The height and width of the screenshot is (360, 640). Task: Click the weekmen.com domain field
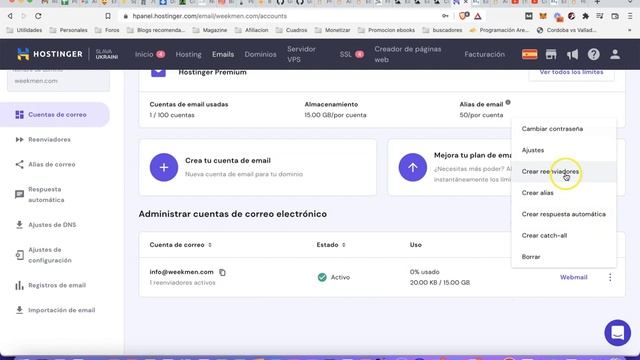58,80
